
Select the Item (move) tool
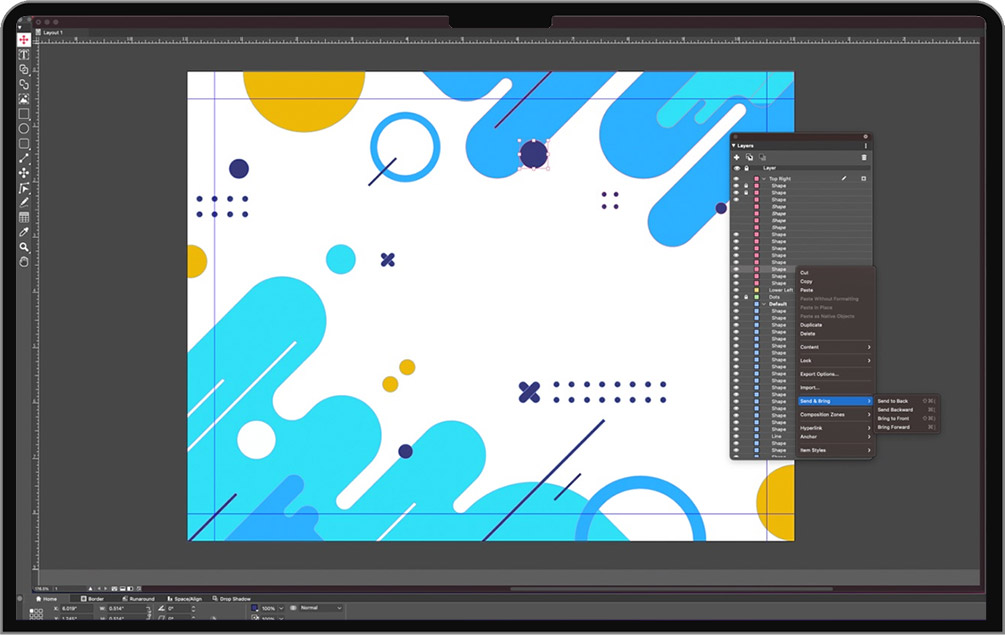pyautogui.click(x=24, y=40)
